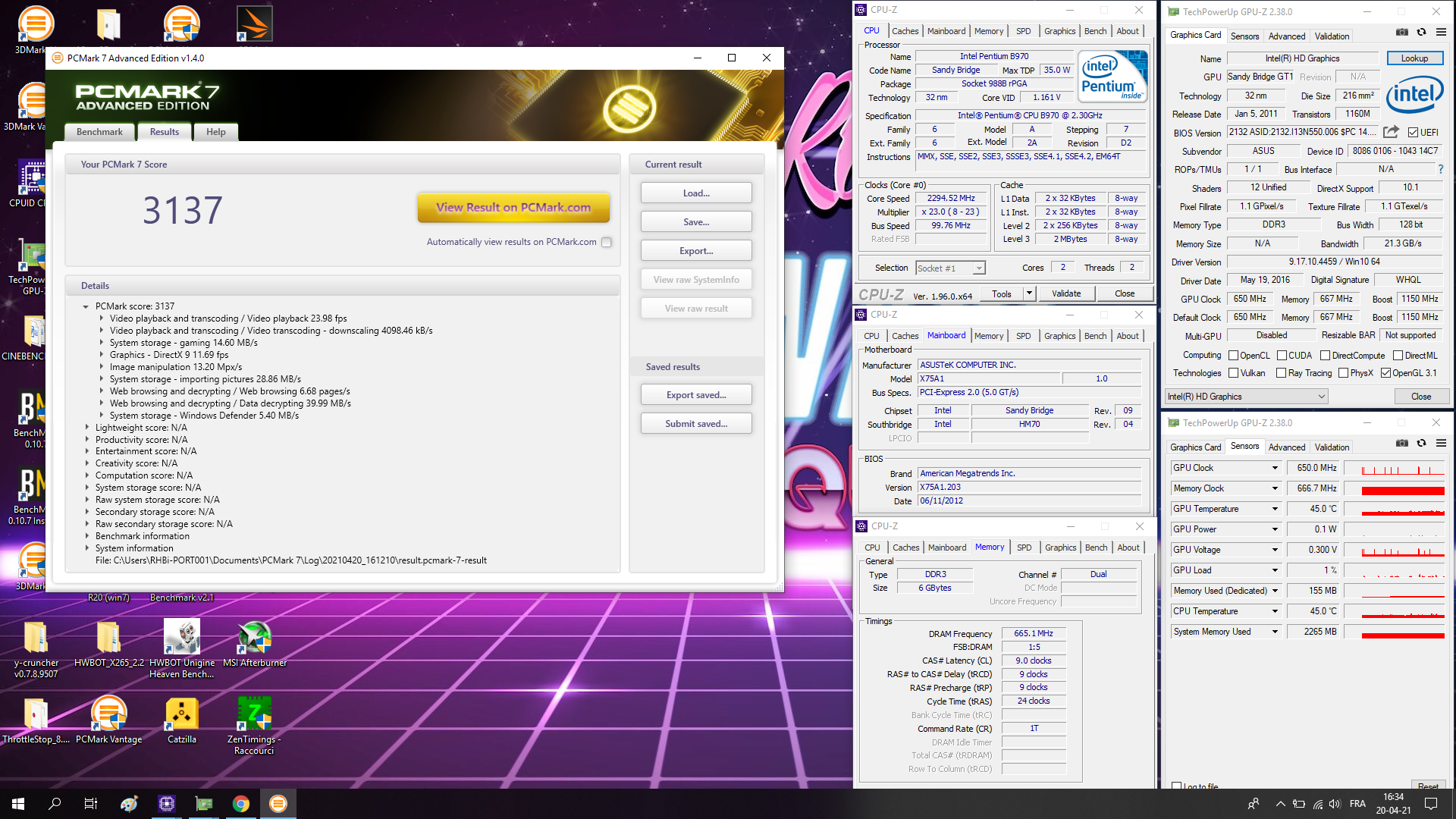The image size is (1456, 819).
Task: Click the BIOS Version field in GPU-Z
Action: pos(1303,132)
